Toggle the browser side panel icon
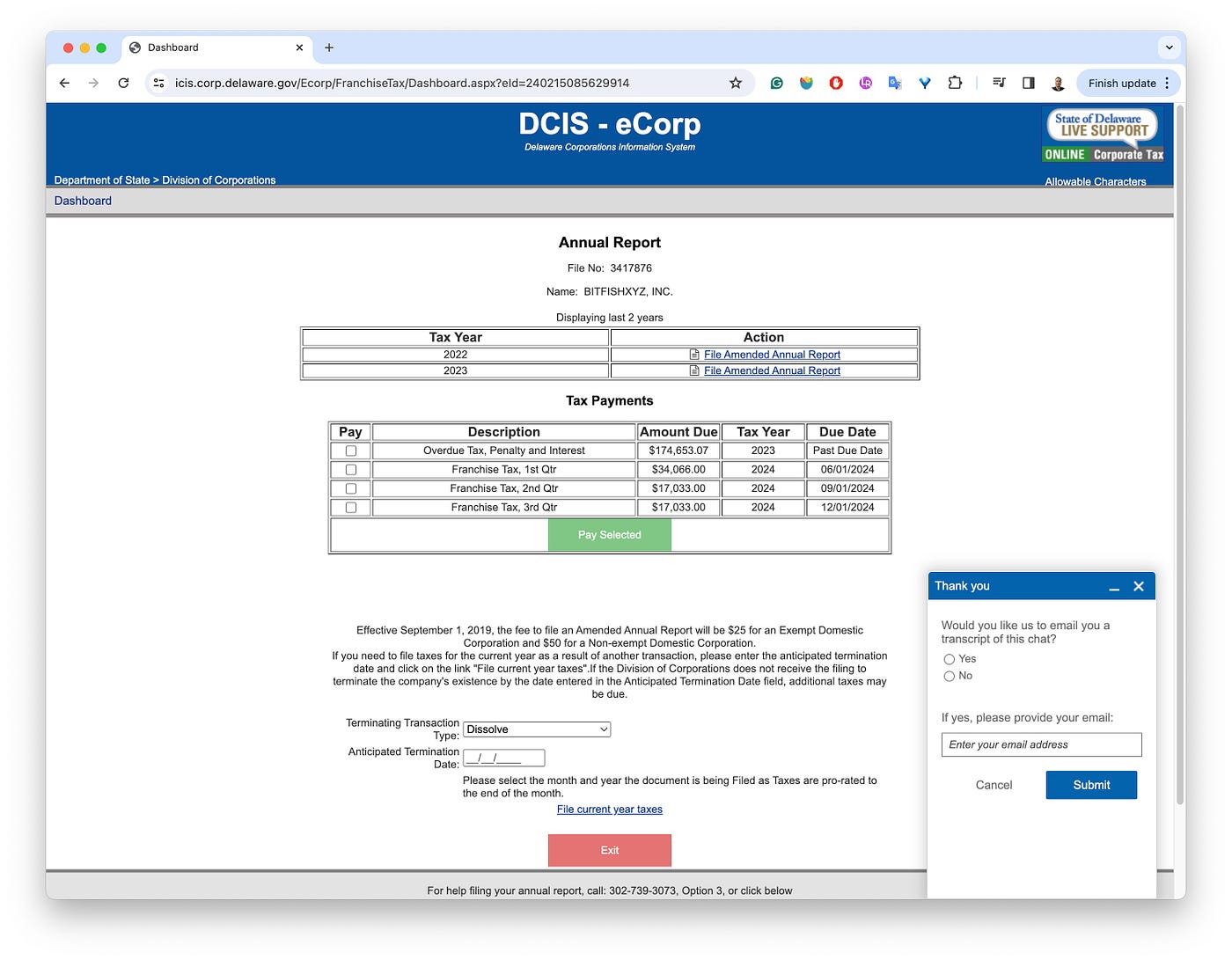The width and height of the screenshot is (1232, 960). [1028, 83]
